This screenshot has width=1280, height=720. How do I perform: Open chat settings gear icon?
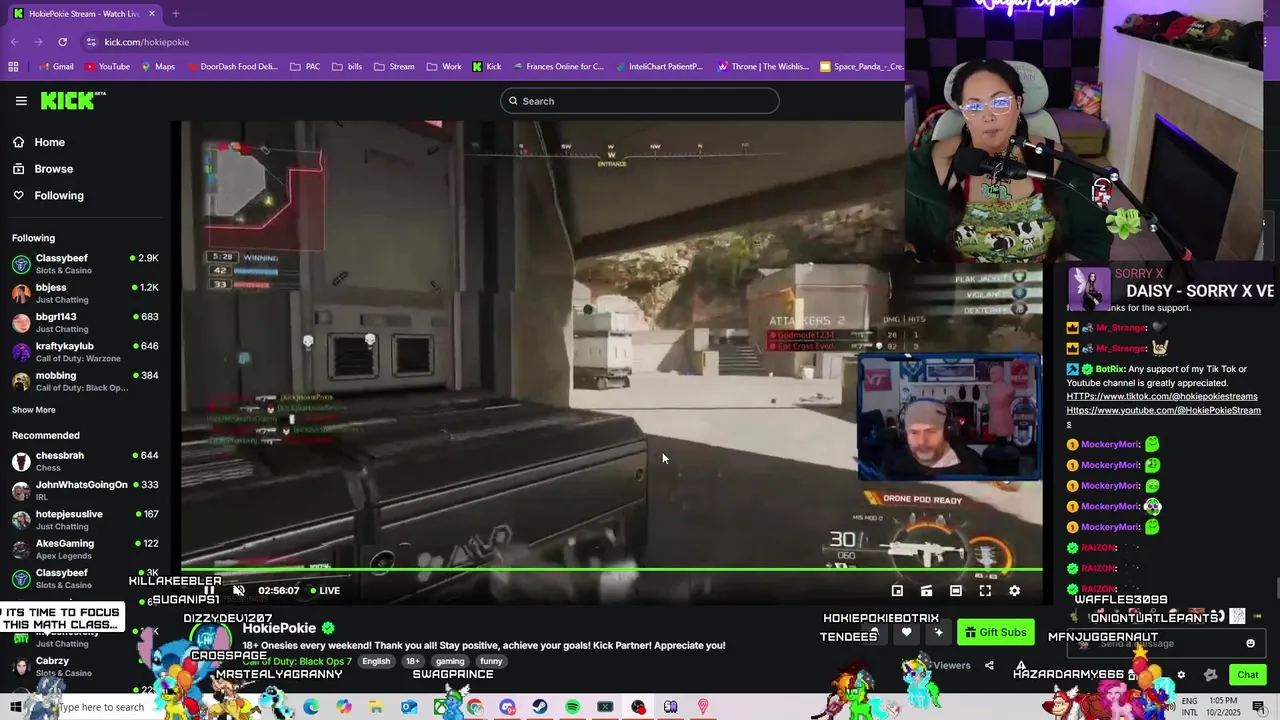coord(1181,675)
